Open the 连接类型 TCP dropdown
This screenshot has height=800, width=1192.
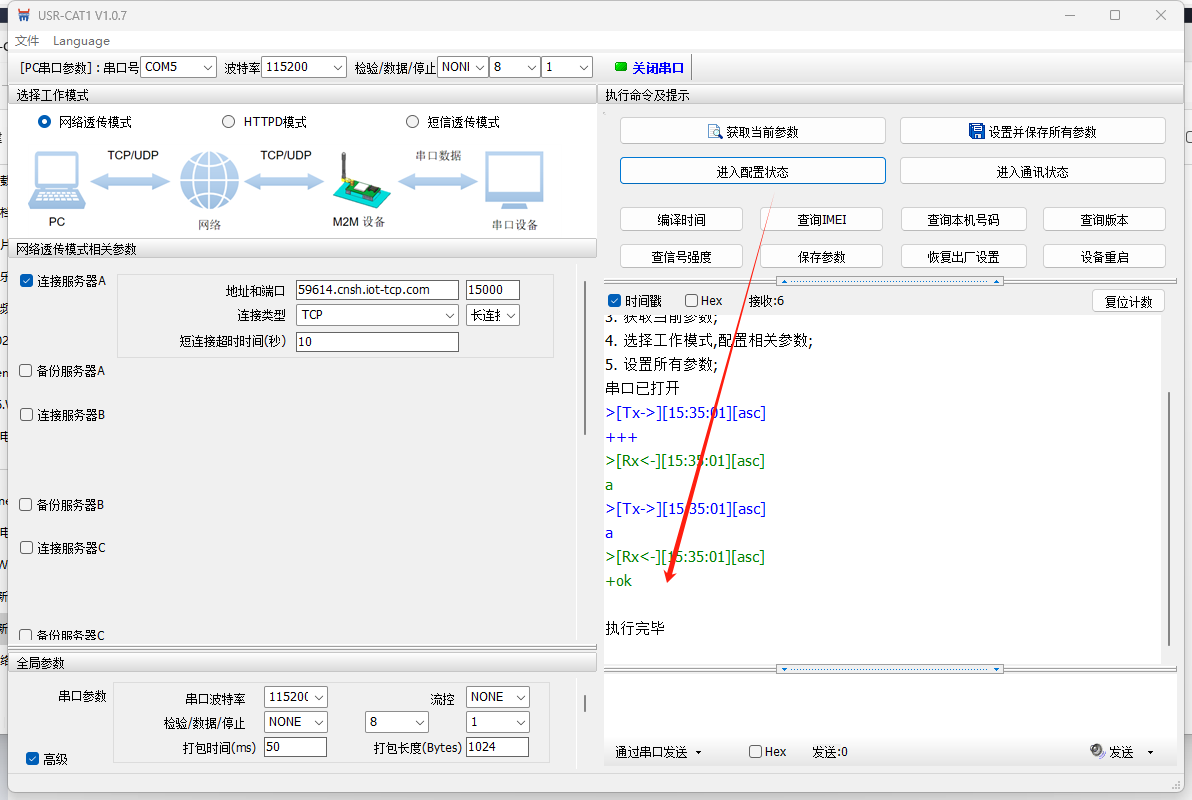tap(377, 315)
